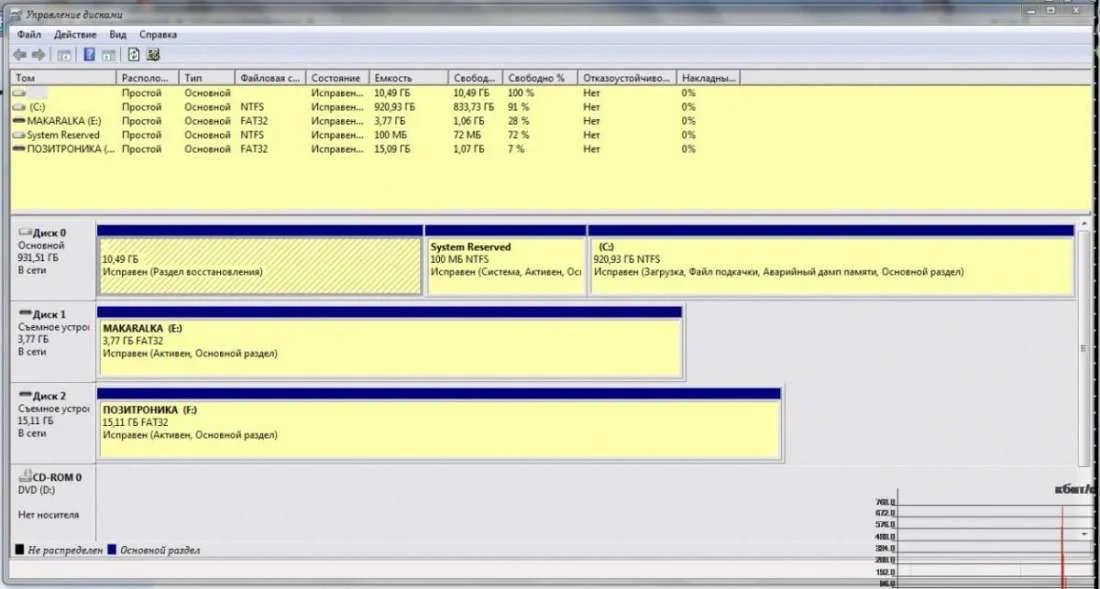Click the Нет носителя status text
1100x589 pixels.
pos(48,515)
